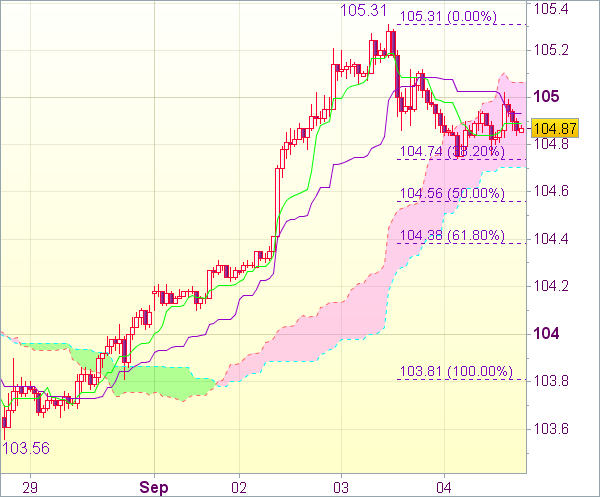Viewport: 600px width, 497px height.
Task: Click the 105.31 high price annotation
Action: point(364,10)
